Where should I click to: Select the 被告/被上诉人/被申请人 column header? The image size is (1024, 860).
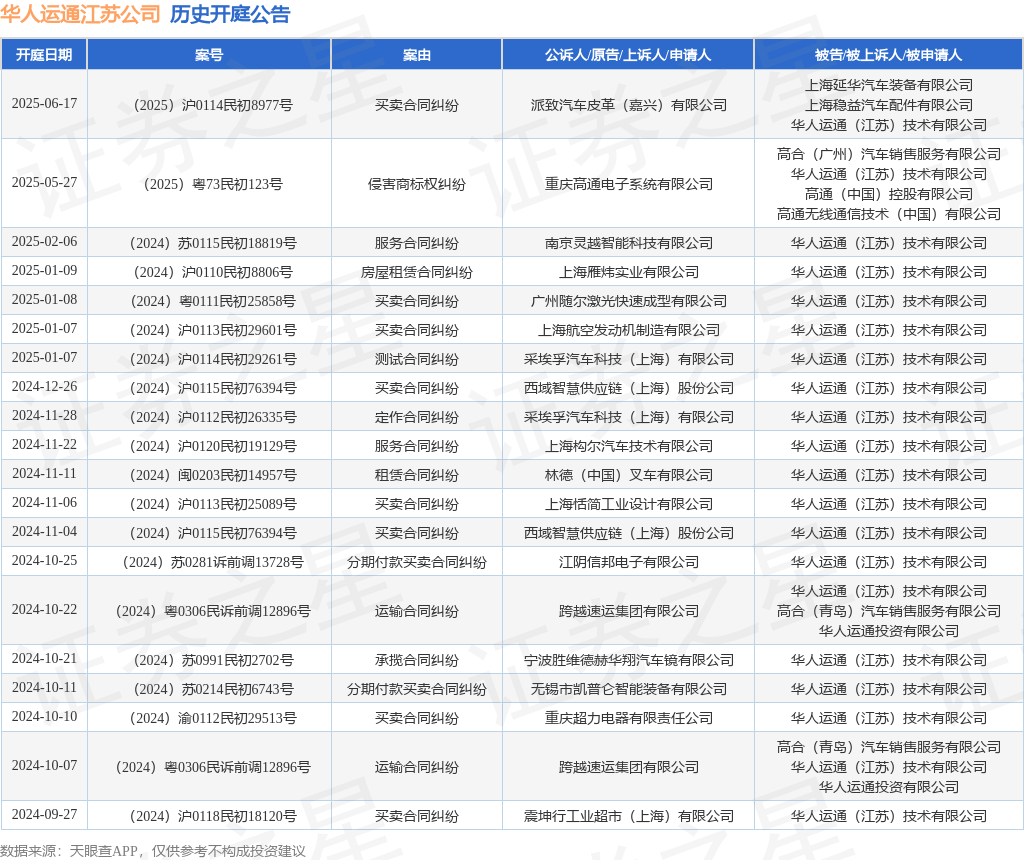888,55
